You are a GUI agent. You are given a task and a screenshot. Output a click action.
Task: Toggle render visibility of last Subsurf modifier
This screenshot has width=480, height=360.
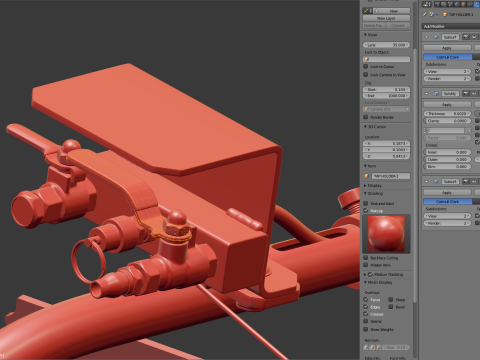point(466,182)
